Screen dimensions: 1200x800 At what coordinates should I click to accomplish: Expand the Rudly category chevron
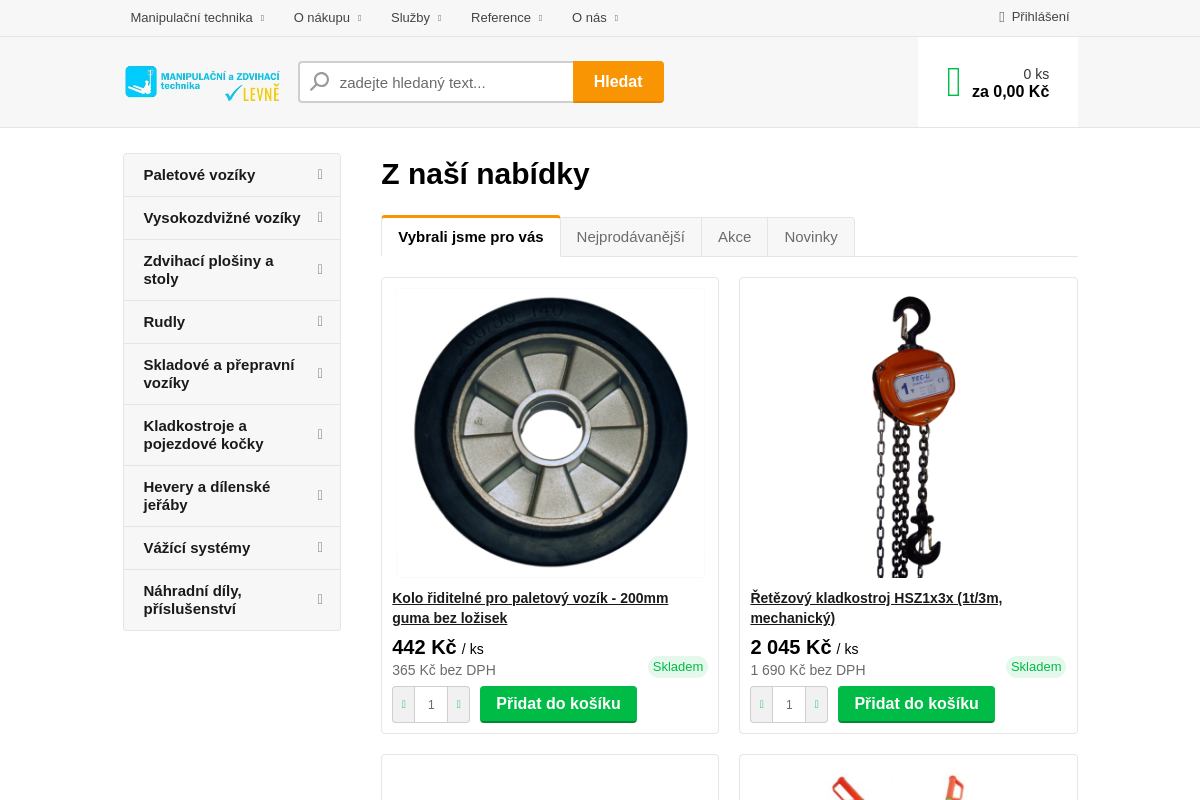(x=320, y=322)
